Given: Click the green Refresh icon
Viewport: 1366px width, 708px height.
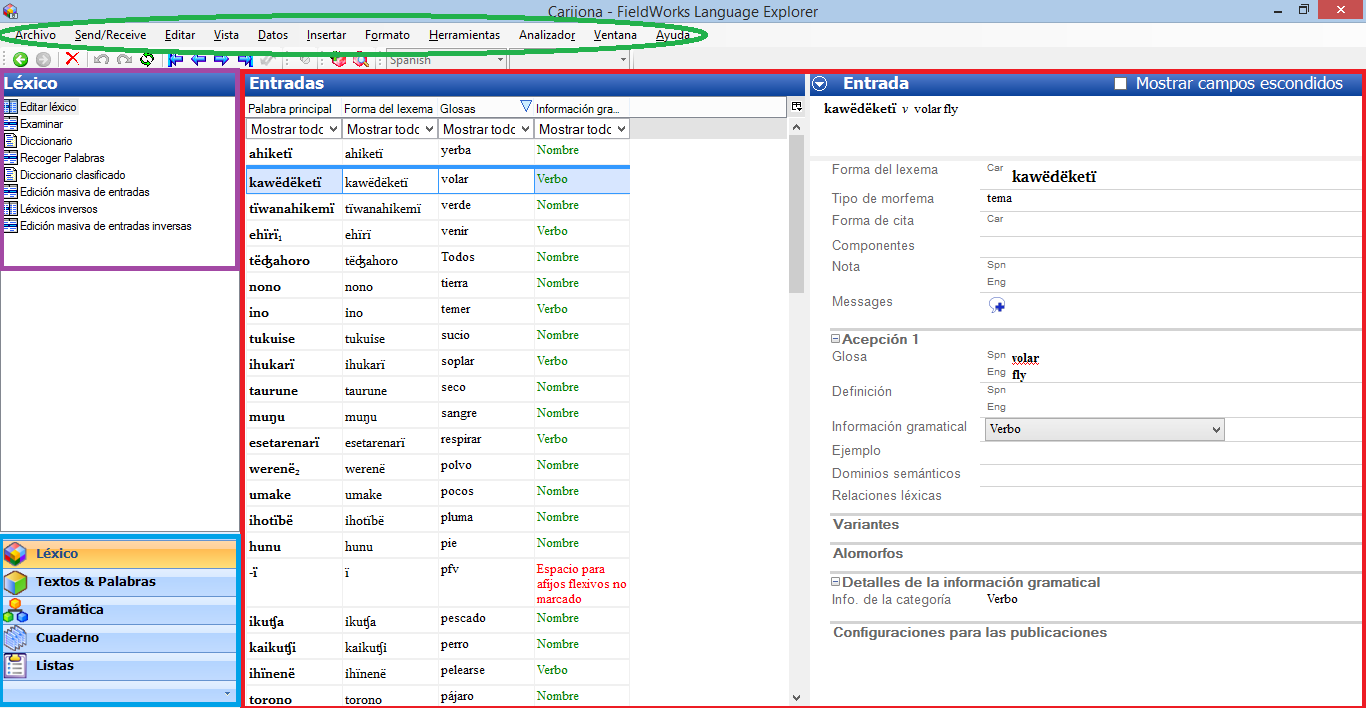Looking at the screenshot, I should (147, 60).
